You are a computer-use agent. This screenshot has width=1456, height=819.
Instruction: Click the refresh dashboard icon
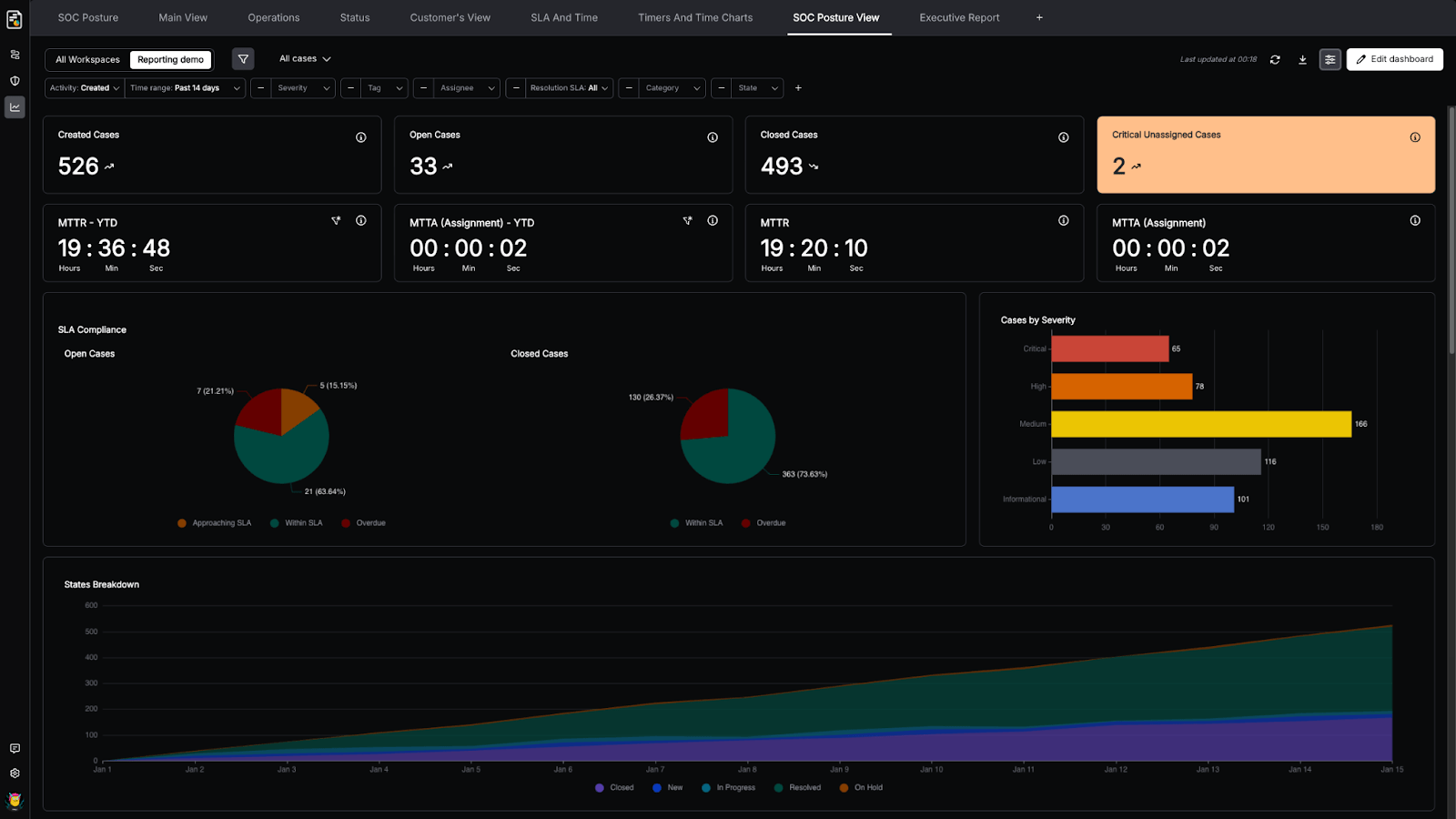(1275, 59)
